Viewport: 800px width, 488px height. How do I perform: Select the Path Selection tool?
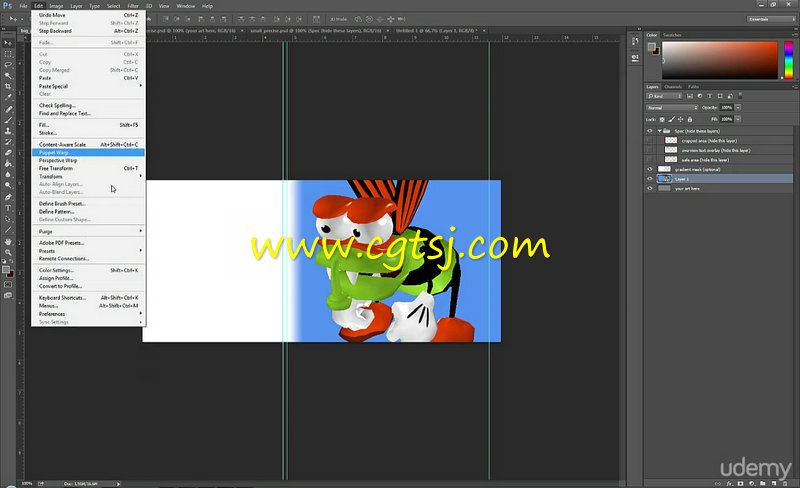[8, 219]
